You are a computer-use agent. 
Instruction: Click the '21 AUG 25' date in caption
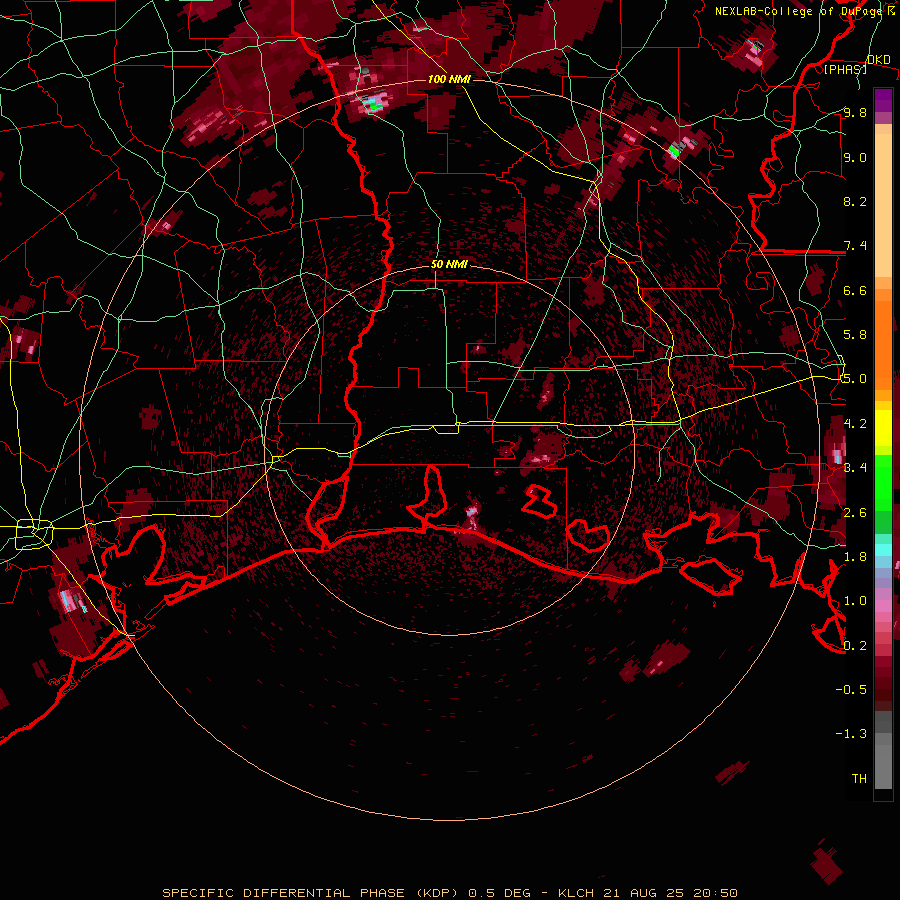click(643, 893)
